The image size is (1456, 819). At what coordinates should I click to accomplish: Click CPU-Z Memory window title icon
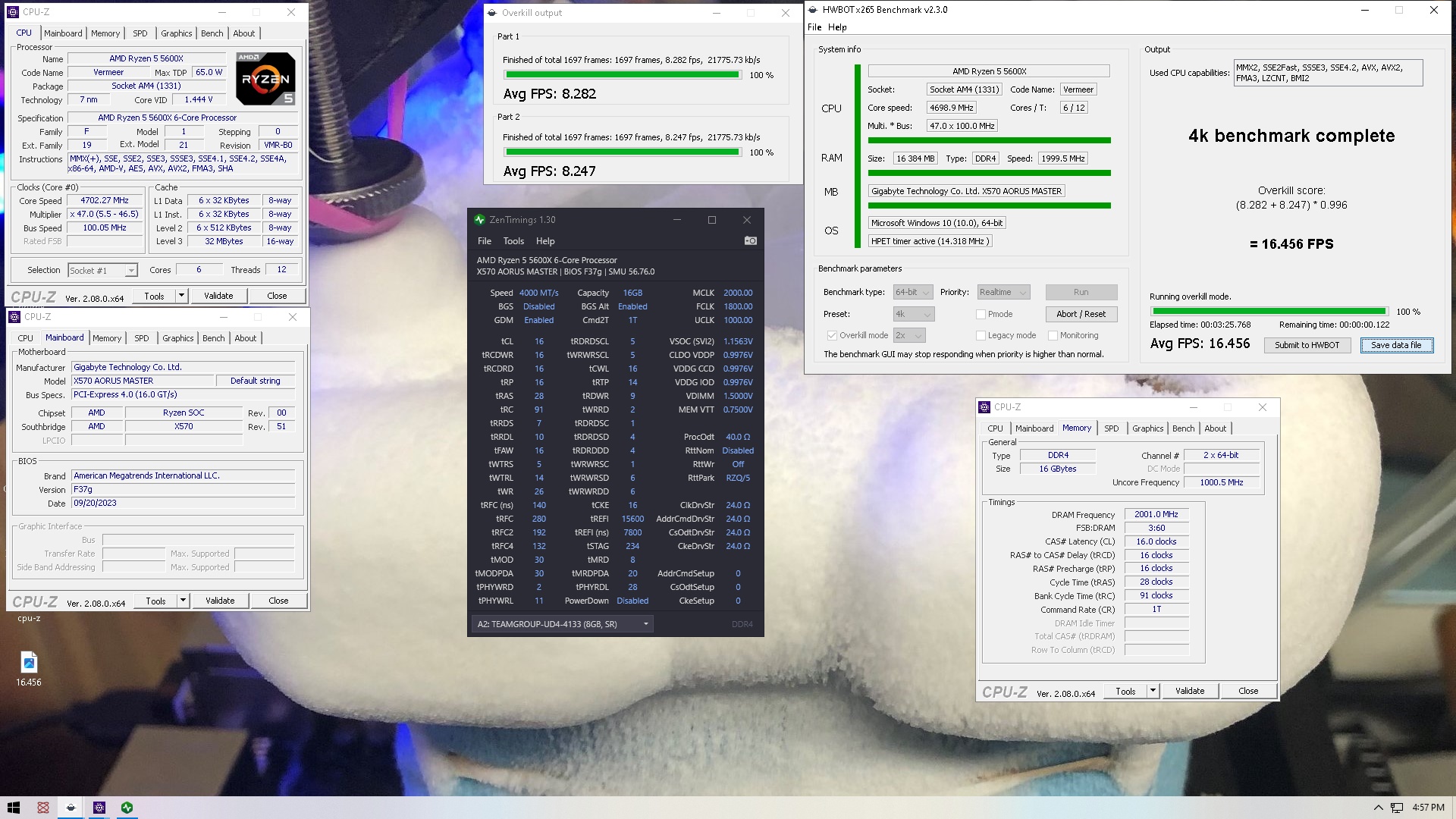click(984, 407)
